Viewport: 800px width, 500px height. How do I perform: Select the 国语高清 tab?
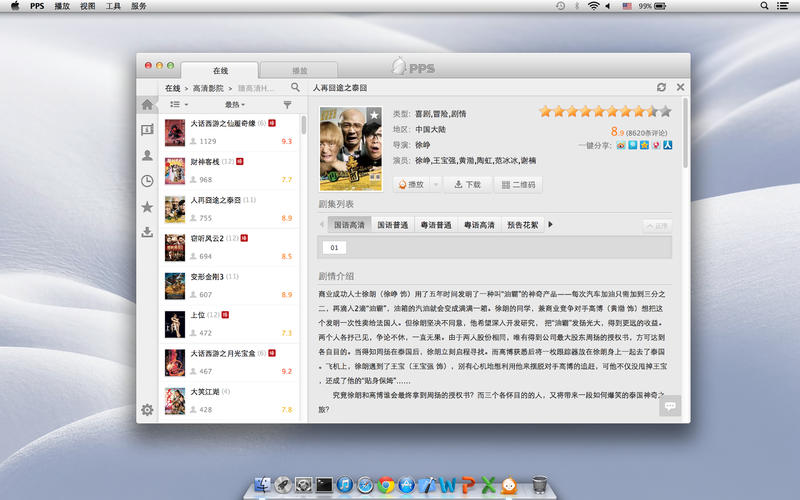(349, 224)
